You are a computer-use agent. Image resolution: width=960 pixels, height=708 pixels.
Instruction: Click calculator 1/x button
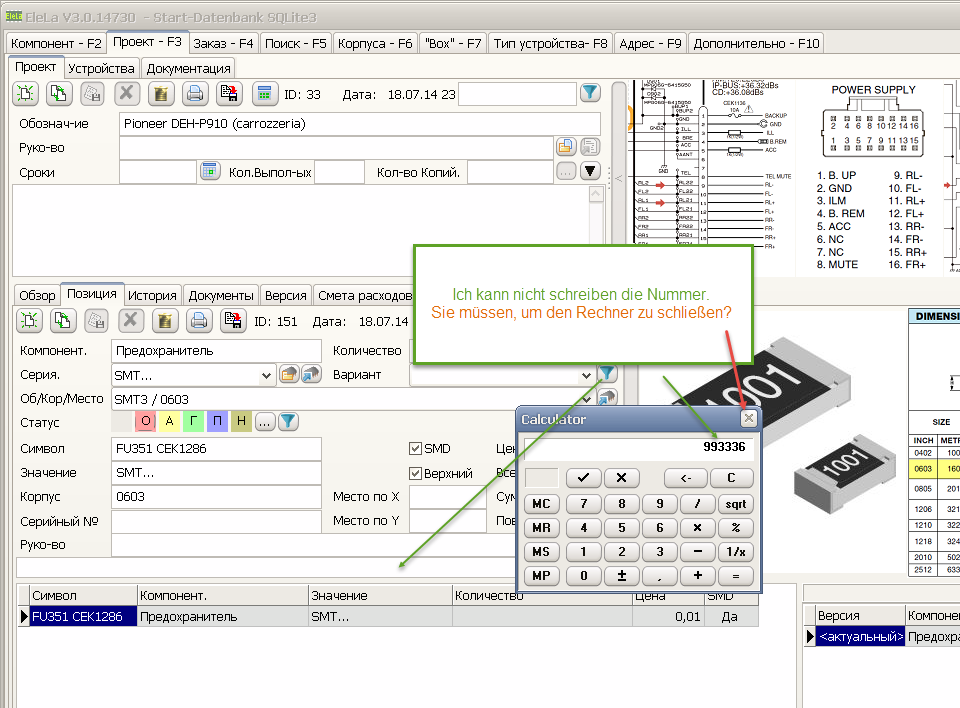pos(735,552)
